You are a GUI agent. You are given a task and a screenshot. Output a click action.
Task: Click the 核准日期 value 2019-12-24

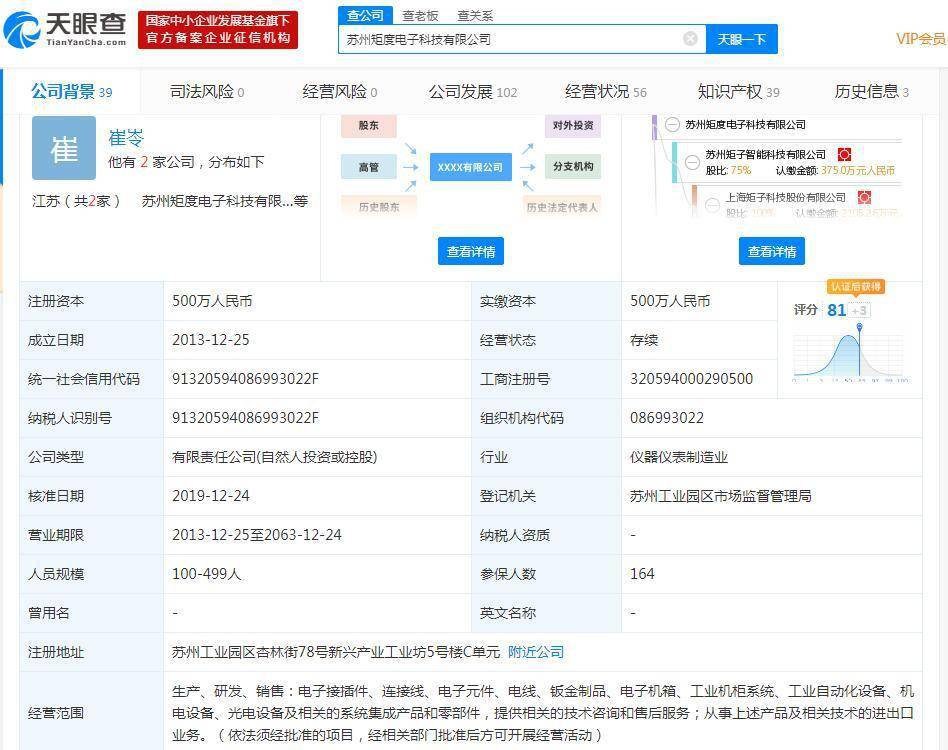click(210, 496)
